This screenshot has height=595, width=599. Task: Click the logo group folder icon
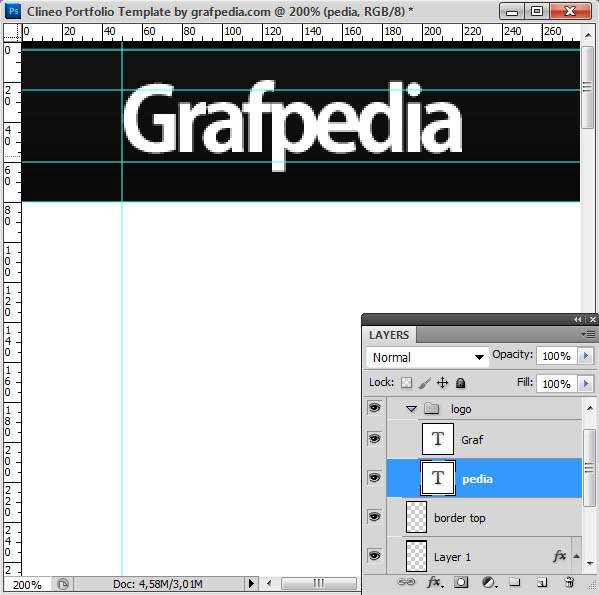point(431,408)
